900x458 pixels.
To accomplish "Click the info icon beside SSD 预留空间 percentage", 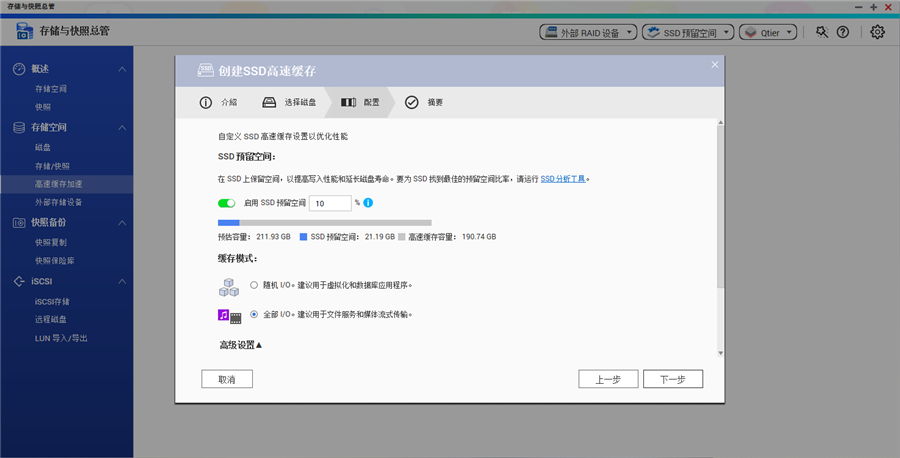I will (x=368, y=203).
